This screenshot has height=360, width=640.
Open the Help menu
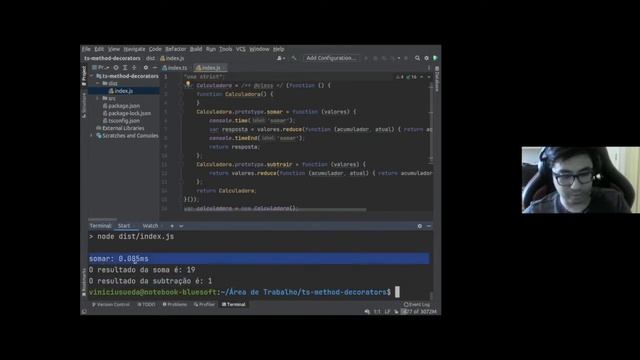click(278, 49)
